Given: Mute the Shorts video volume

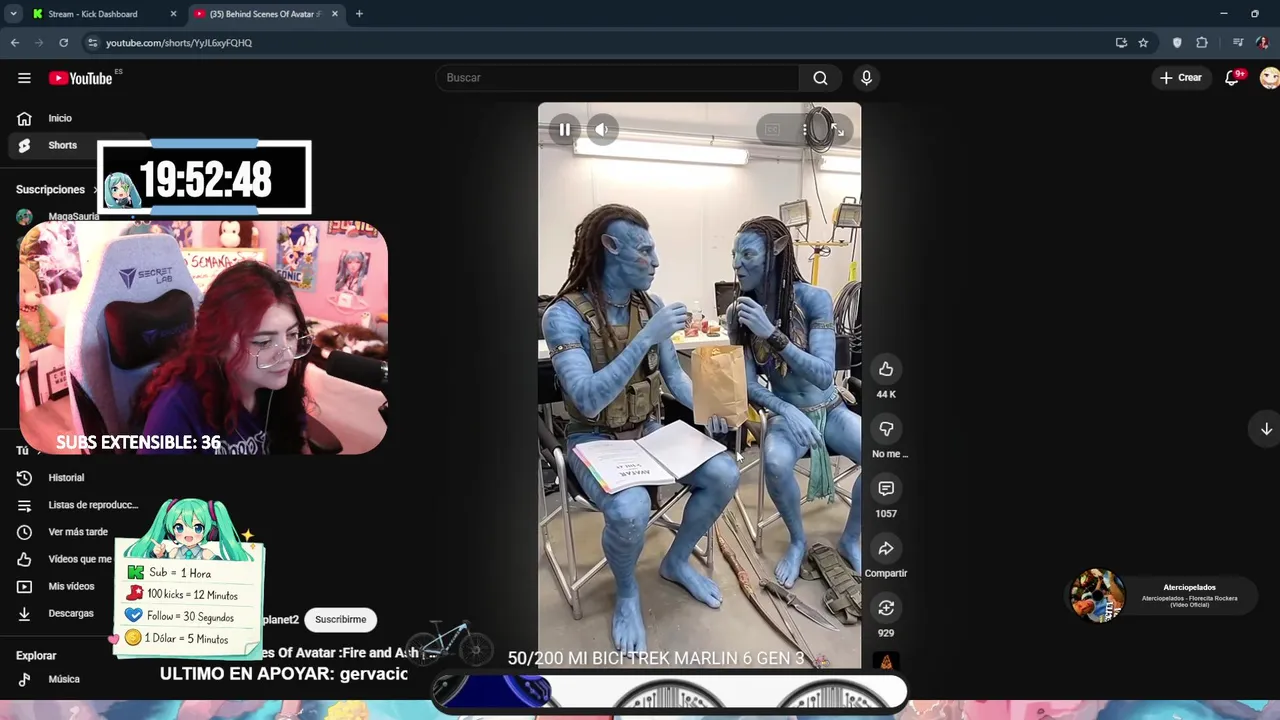Looking at the screenshot, I should (x=601, y=129).
